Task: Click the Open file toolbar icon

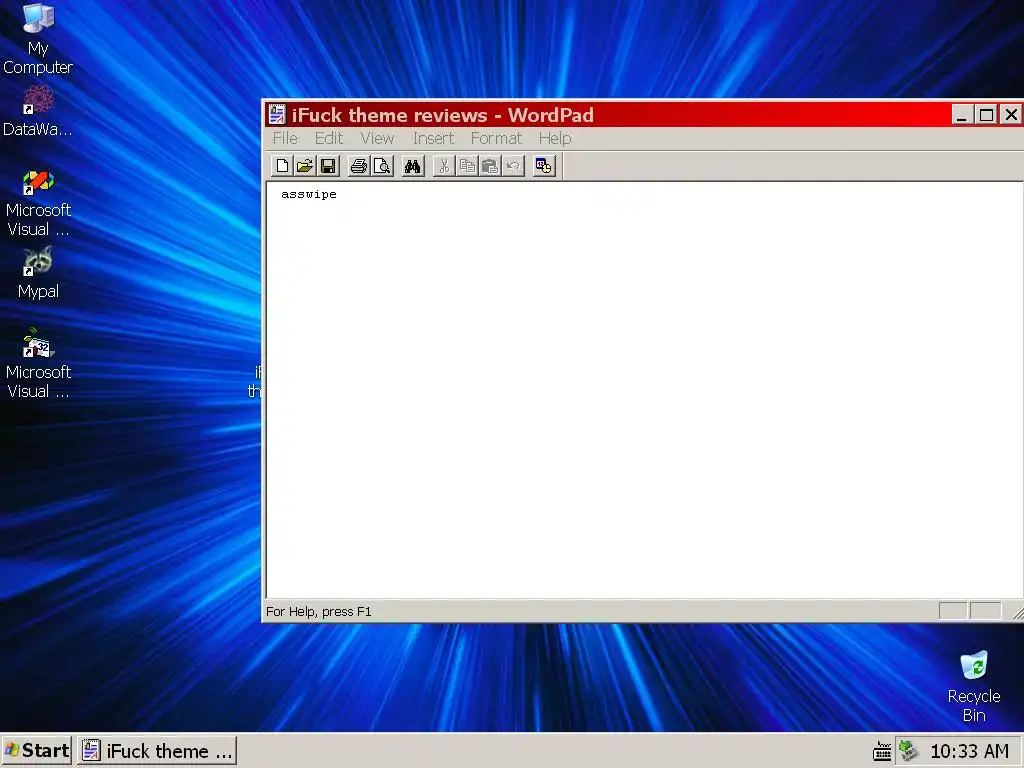Action: tap(305, 166)
